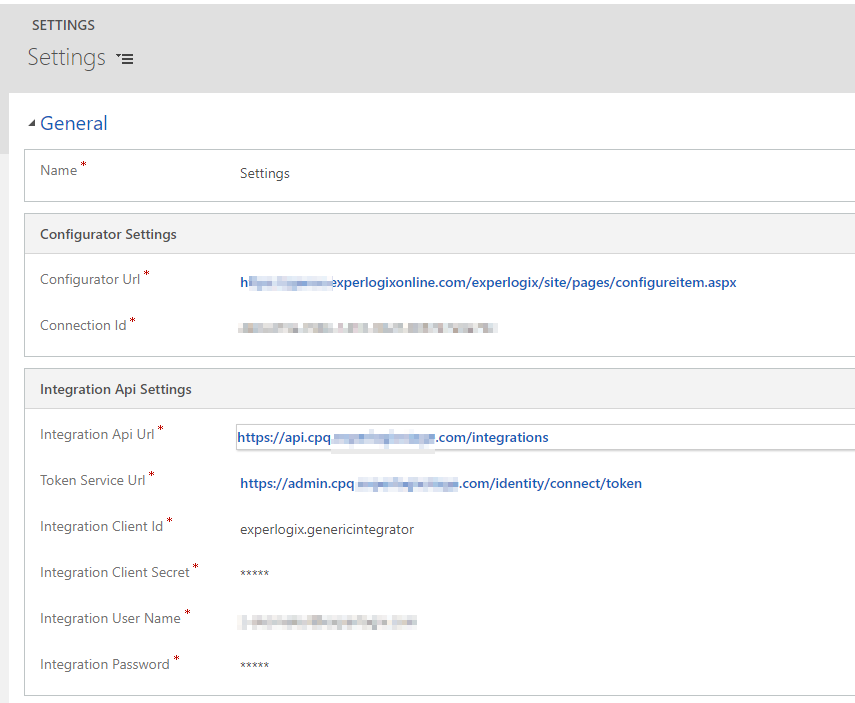The height and width of the screenshot is (703, 855).
Task: Click the masked Integration Password value
Action: (x=255, y=665)
